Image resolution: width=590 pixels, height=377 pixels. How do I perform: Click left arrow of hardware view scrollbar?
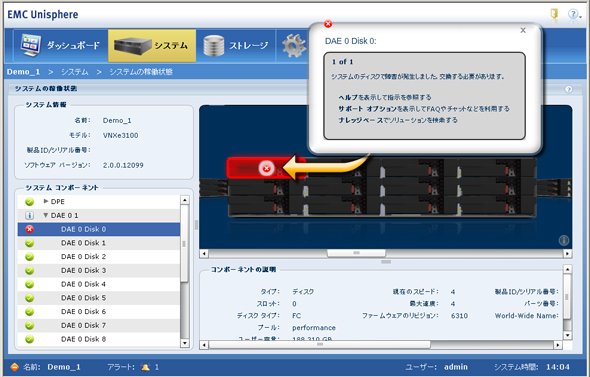[204, 254]
